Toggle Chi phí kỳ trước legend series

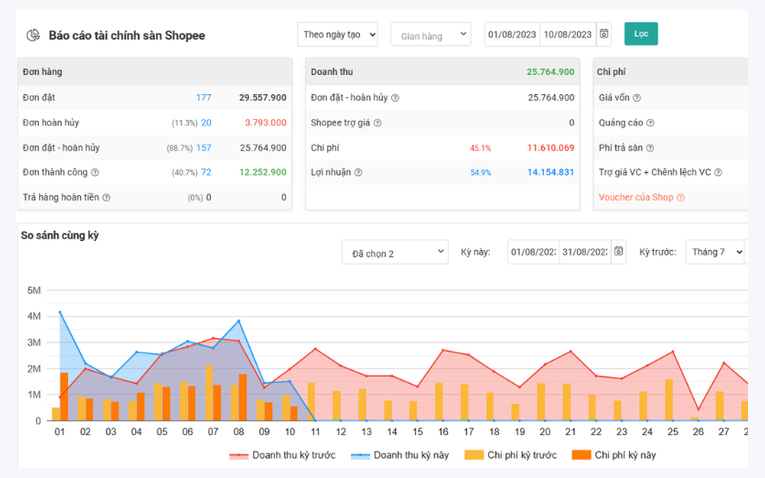click(510, 455)
